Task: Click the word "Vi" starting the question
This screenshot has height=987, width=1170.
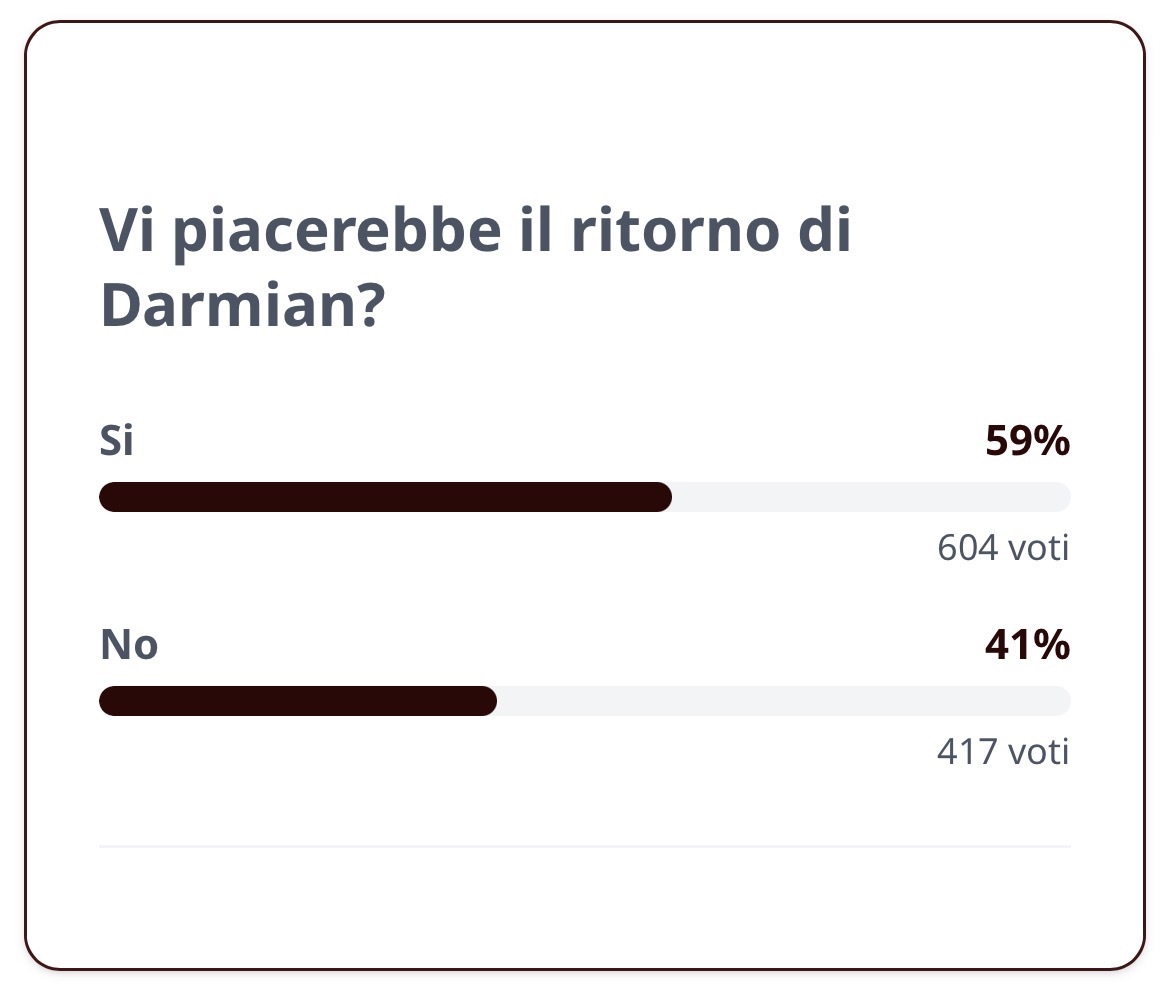Action: [126, 232]
